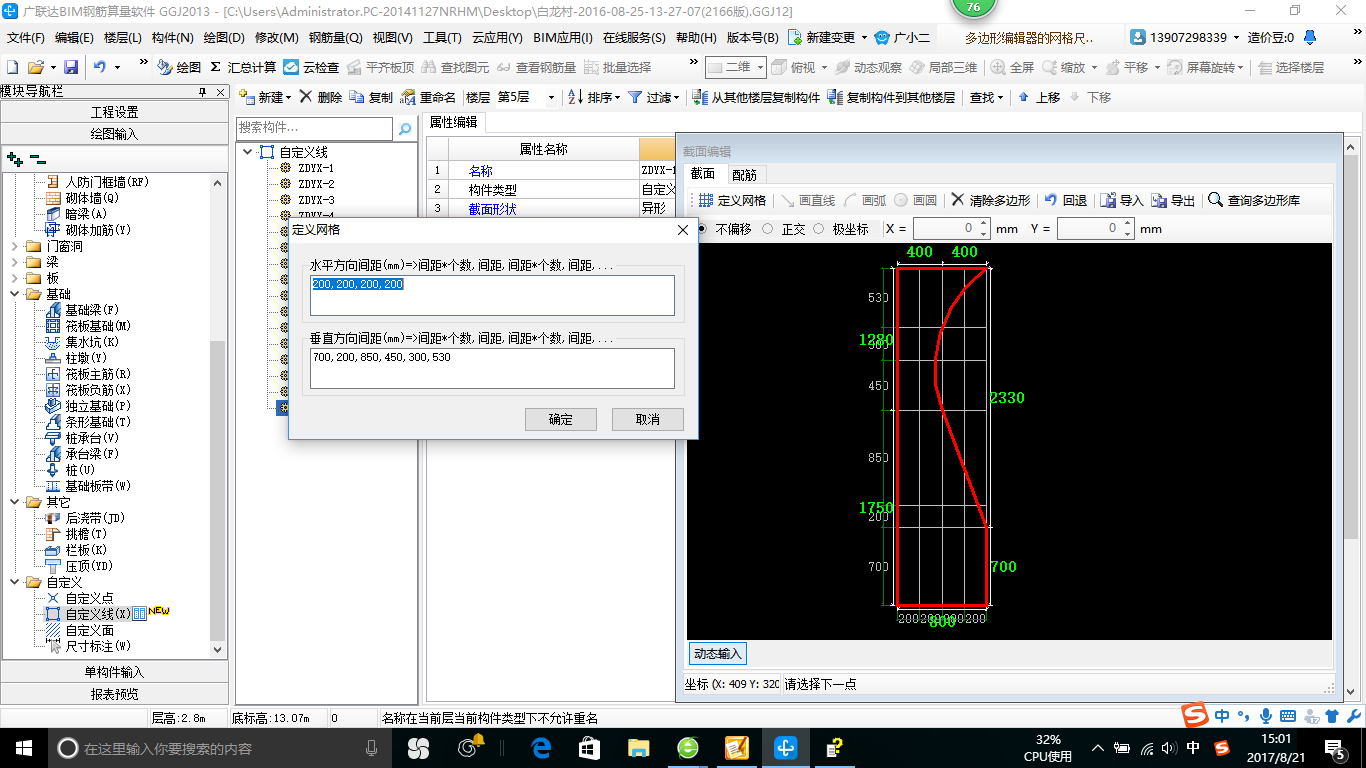Click 取消 in 定义网格 dialog
The height and width of the screenshot is (768, 1366).
pyautogui.click(x=648, y=419)
